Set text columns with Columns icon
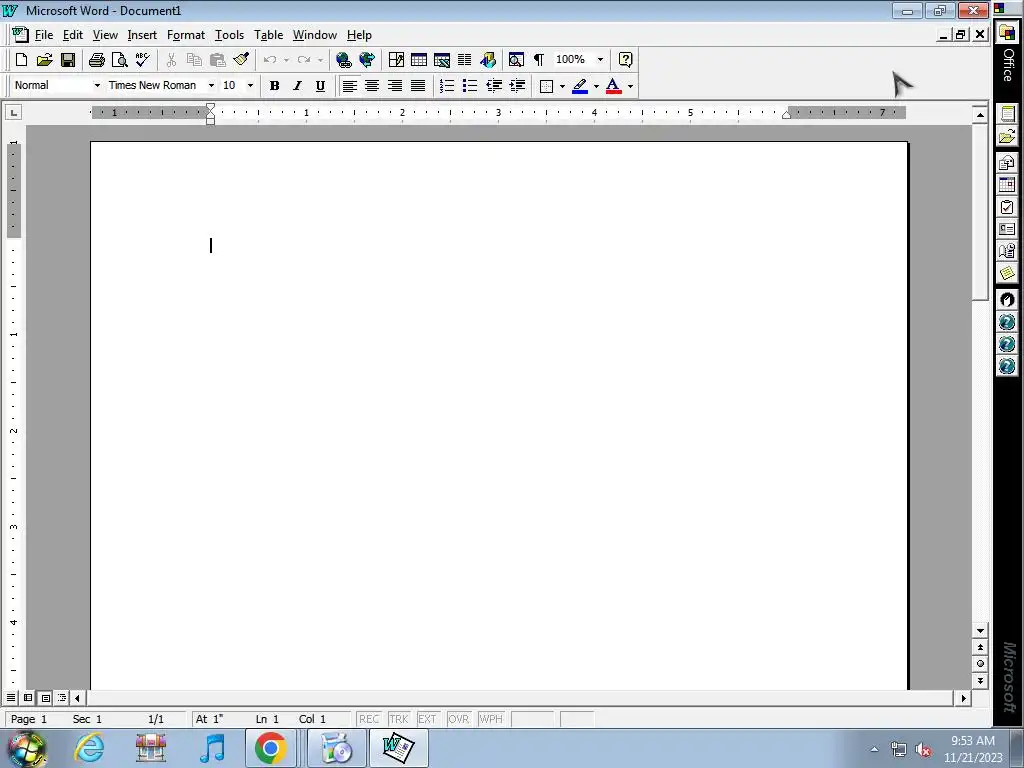 coord(464,60)
